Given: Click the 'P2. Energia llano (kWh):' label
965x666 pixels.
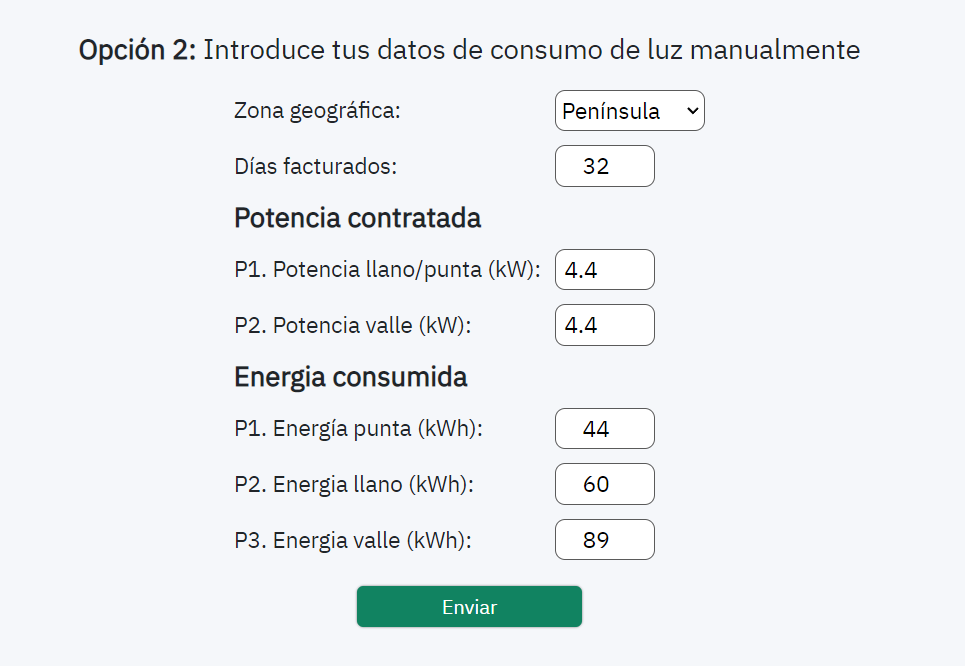Looking at the screenshot, I should pos(354,484).
